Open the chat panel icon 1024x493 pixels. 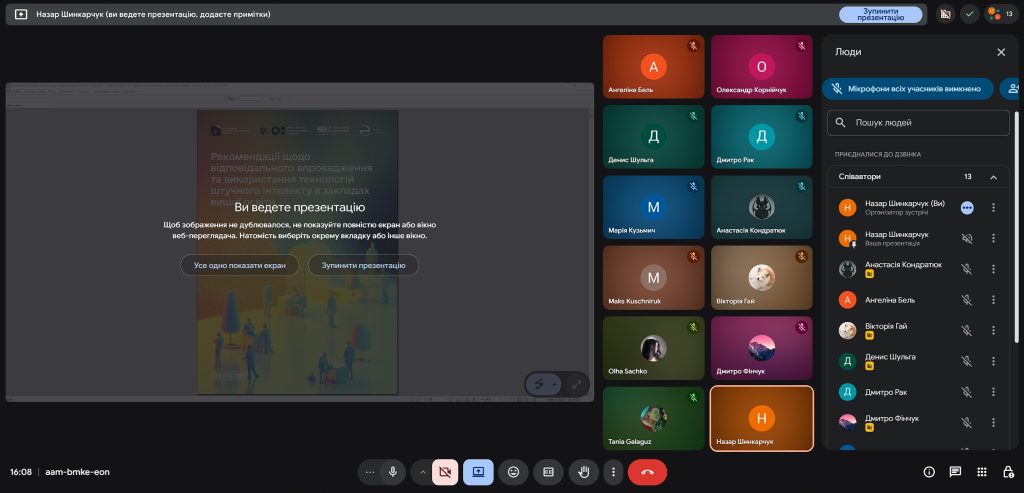(955, 472)
